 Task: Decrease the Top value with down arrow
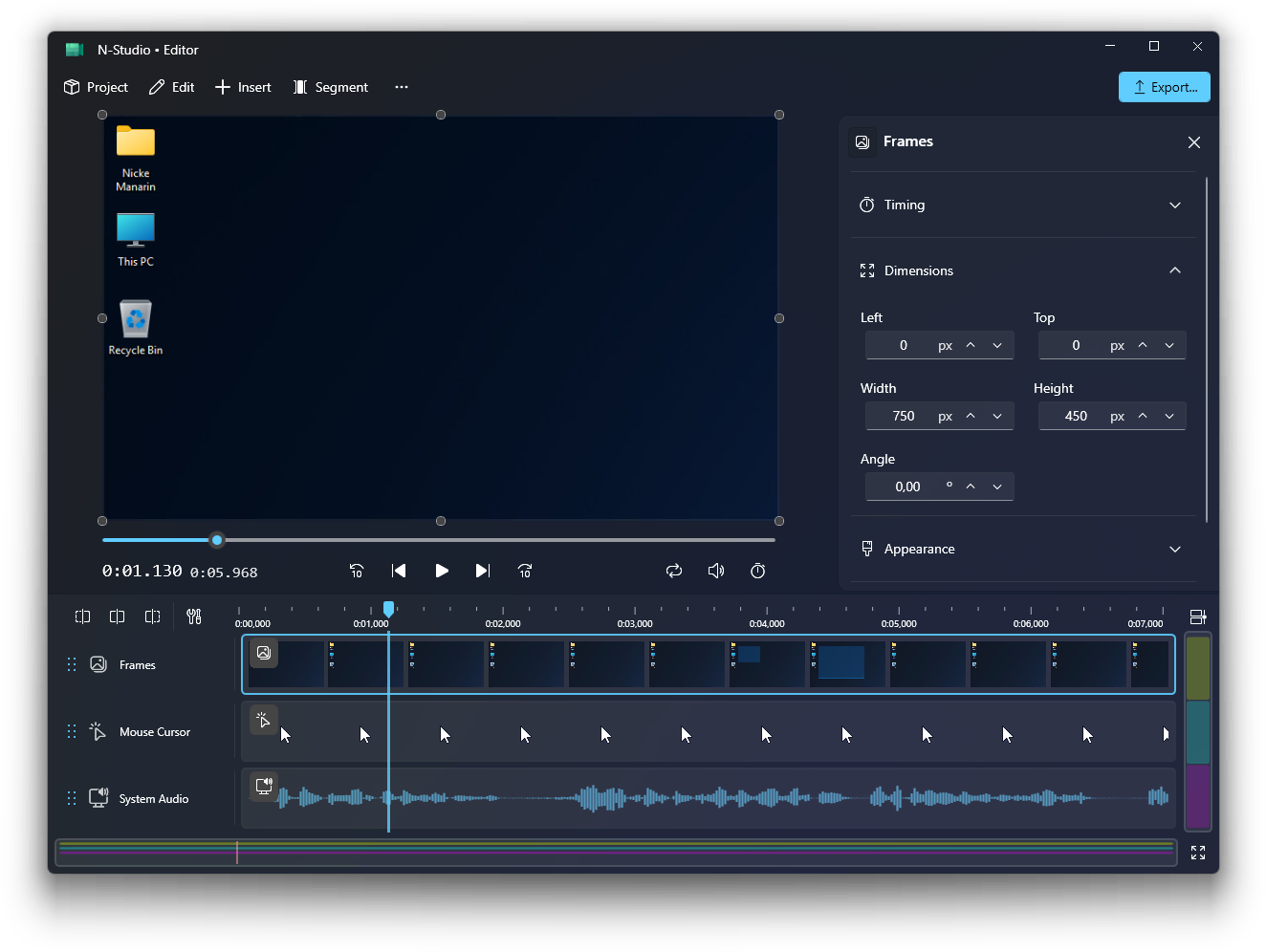click(1169, 345)
